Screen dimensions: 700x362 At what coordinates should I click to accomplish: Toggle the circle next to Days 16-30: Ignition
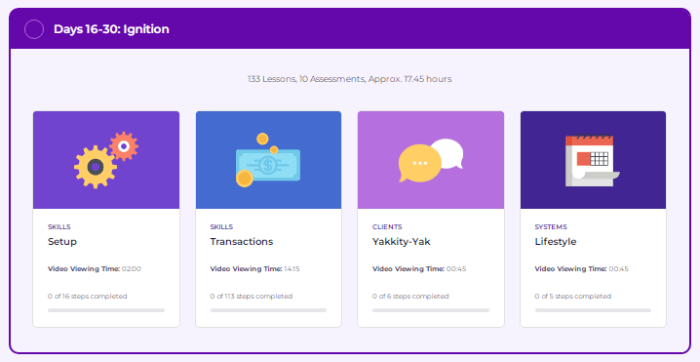pos(34,29)
